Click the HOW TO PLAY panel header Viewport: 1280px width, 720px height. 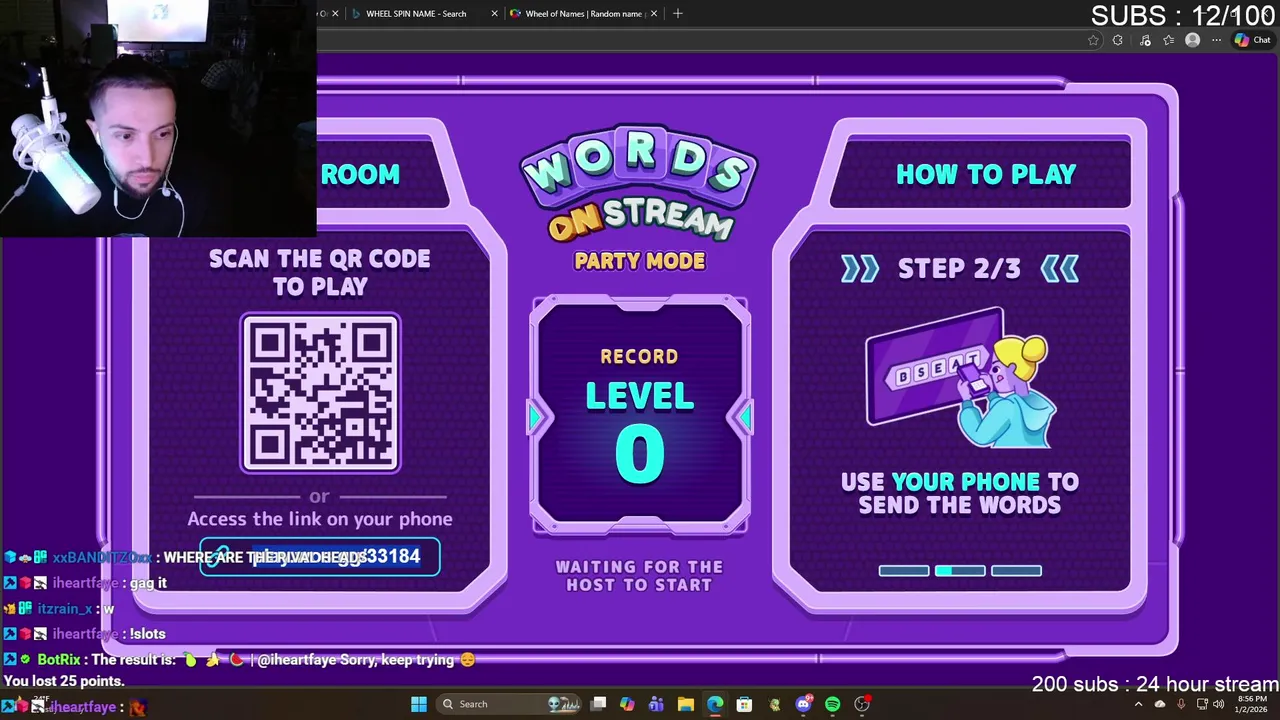pos(985,174)
